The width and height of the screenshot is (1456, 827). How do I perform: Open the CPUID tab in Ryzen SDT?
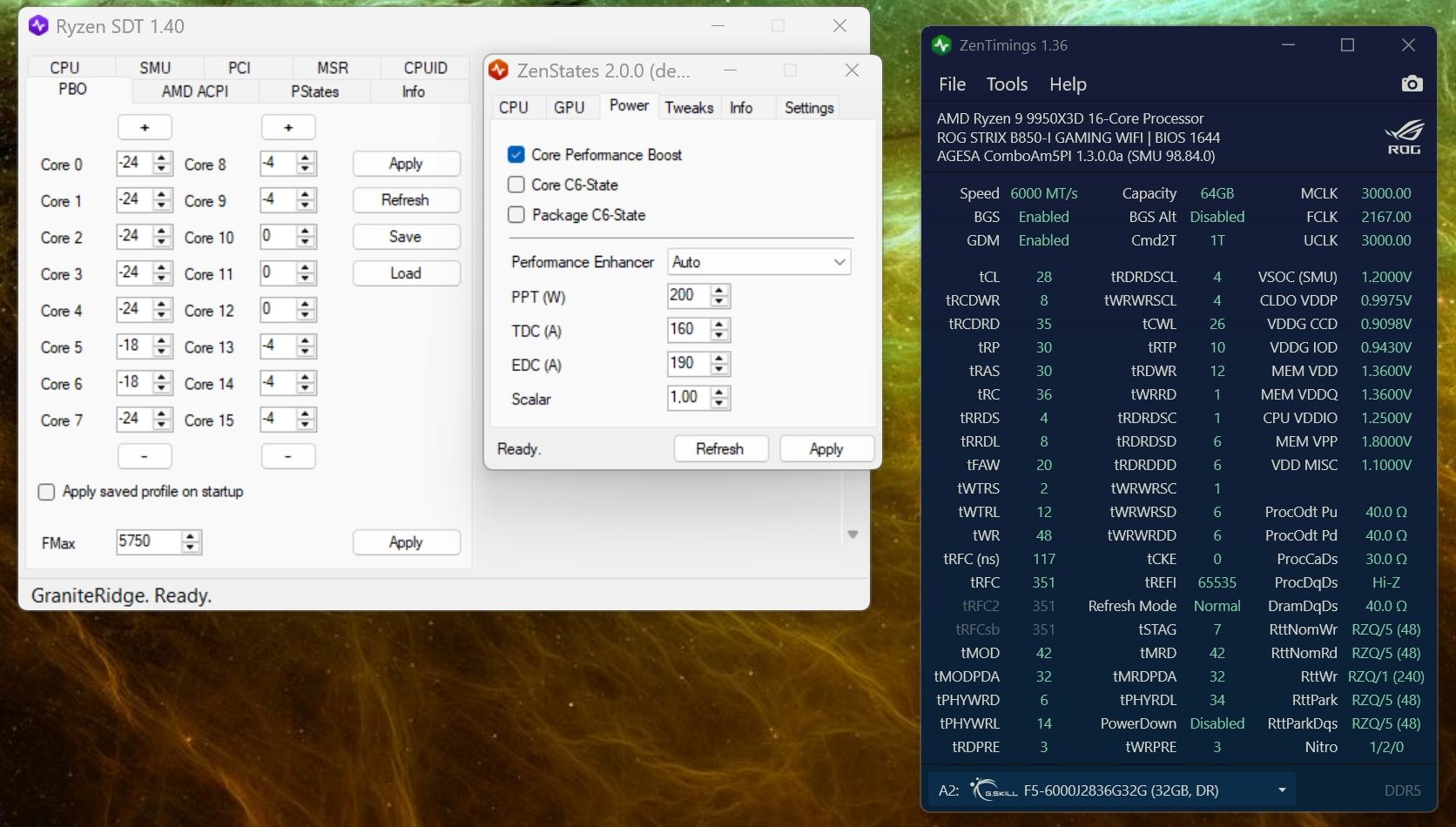coord(426,67)
